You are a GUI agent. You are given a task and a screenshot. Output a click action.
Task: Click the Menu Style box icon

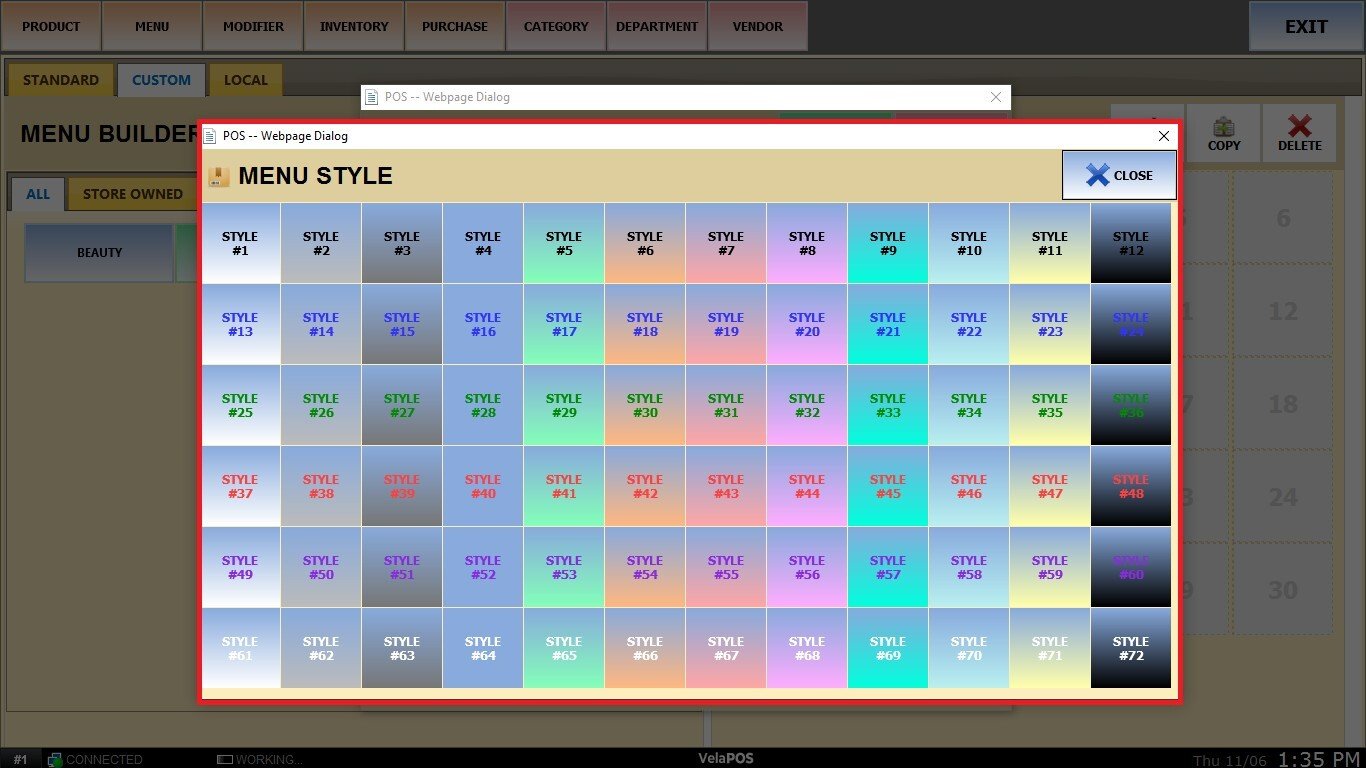pos(219,177)
